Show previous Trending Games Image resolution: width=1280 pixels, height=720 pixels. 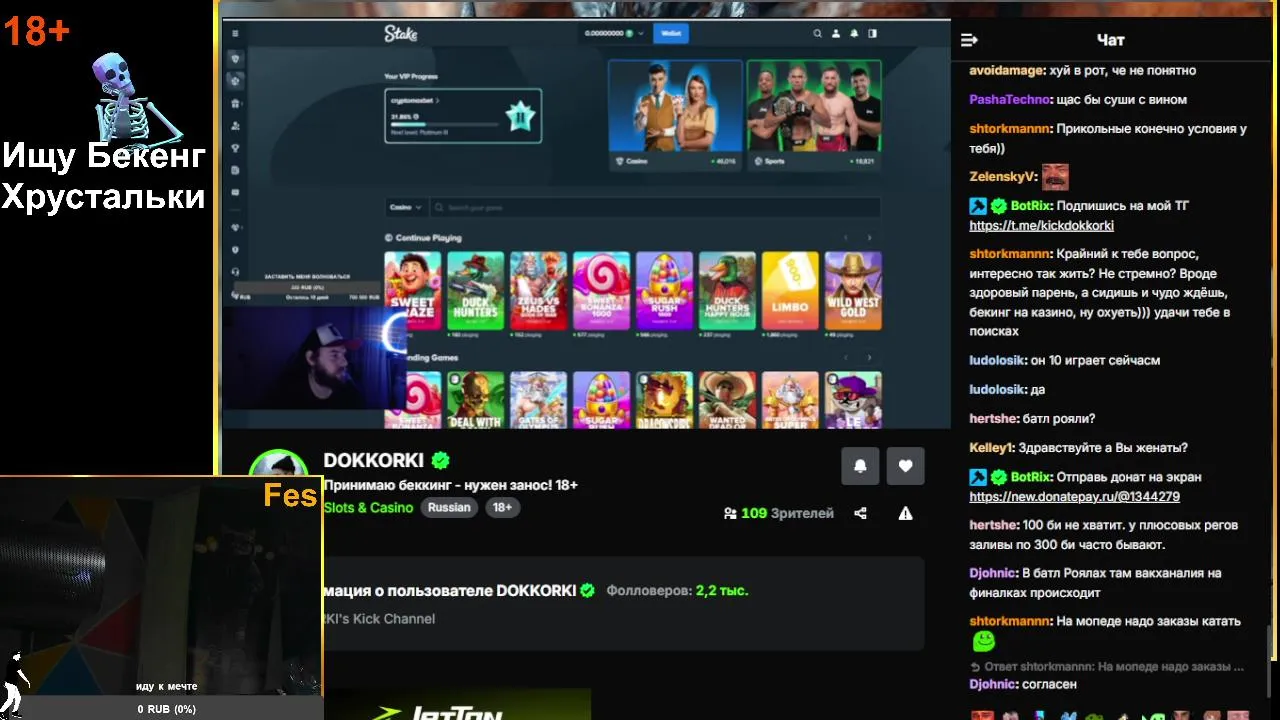(x=846, y=357)
